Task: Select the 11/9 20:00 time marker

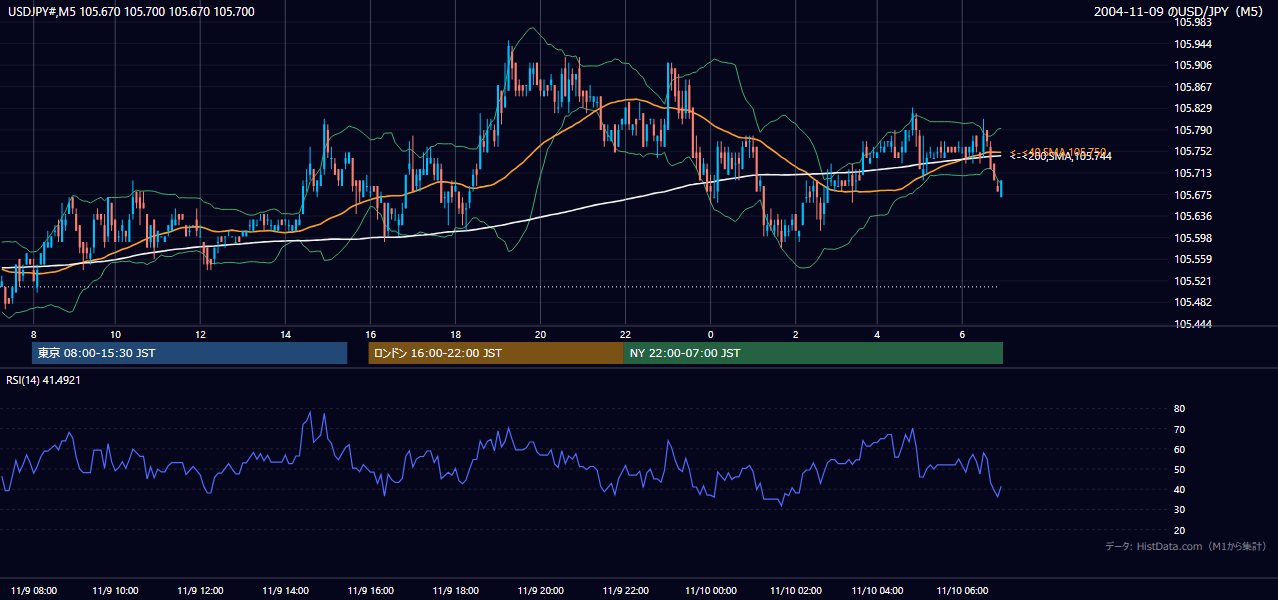Action: (540, 589)
